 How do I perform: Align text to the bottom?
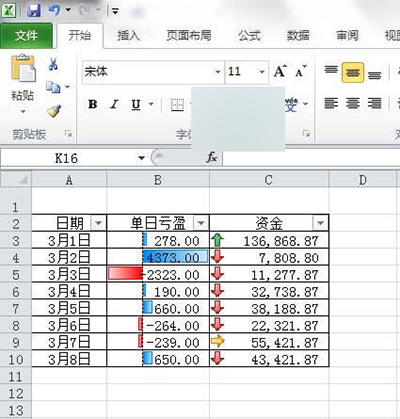click(x=374, y=75)
